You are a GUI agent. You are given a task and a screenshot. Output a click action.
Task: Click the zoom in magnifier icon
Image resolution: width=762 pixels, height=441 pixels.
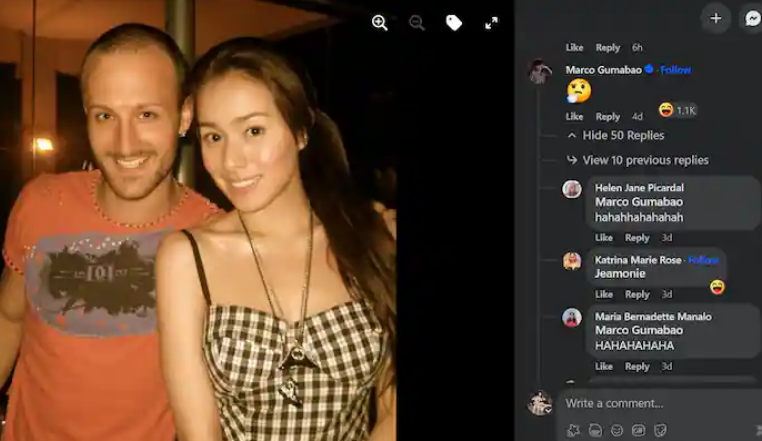pos(380,23)
